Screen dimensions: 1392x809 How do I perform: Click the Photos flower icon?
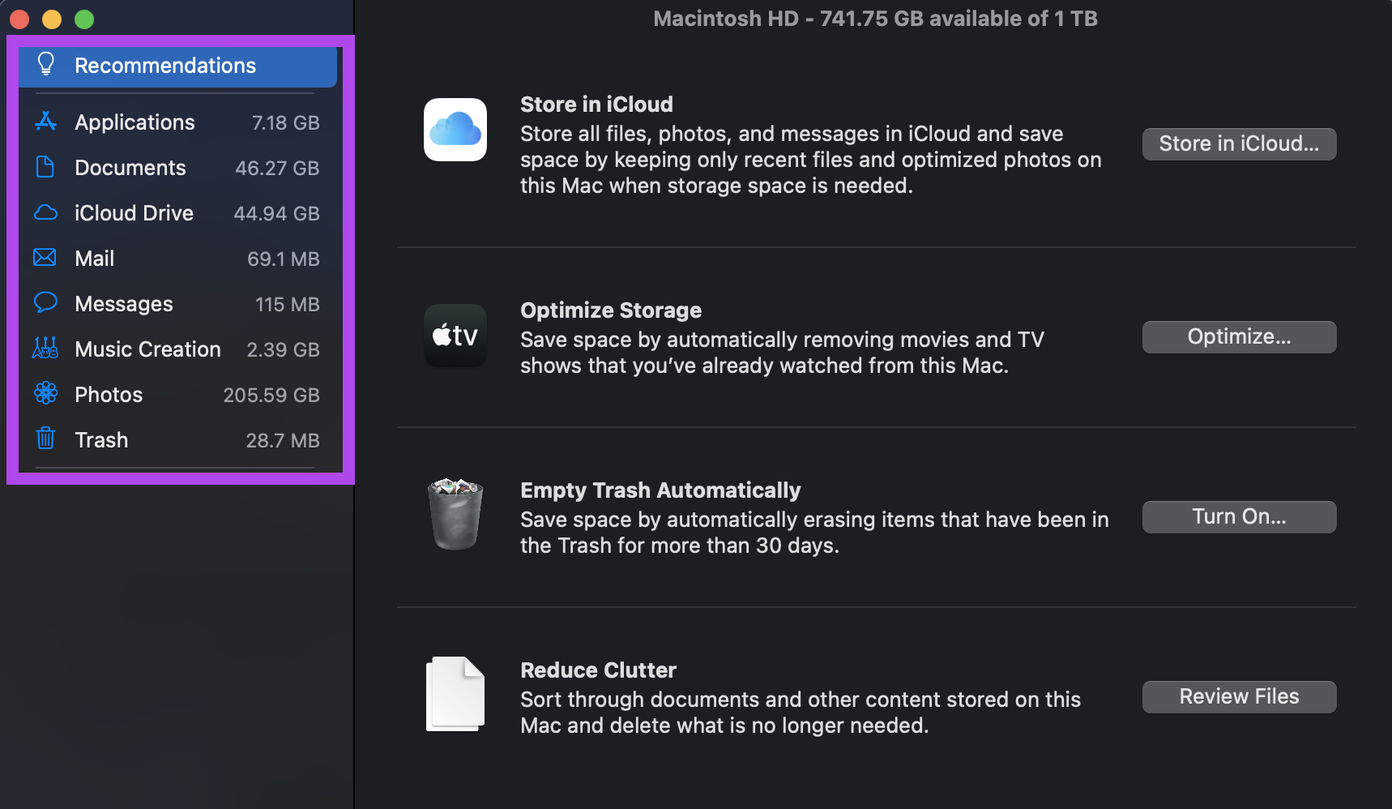pyautogui.click(x=45, y=394)
